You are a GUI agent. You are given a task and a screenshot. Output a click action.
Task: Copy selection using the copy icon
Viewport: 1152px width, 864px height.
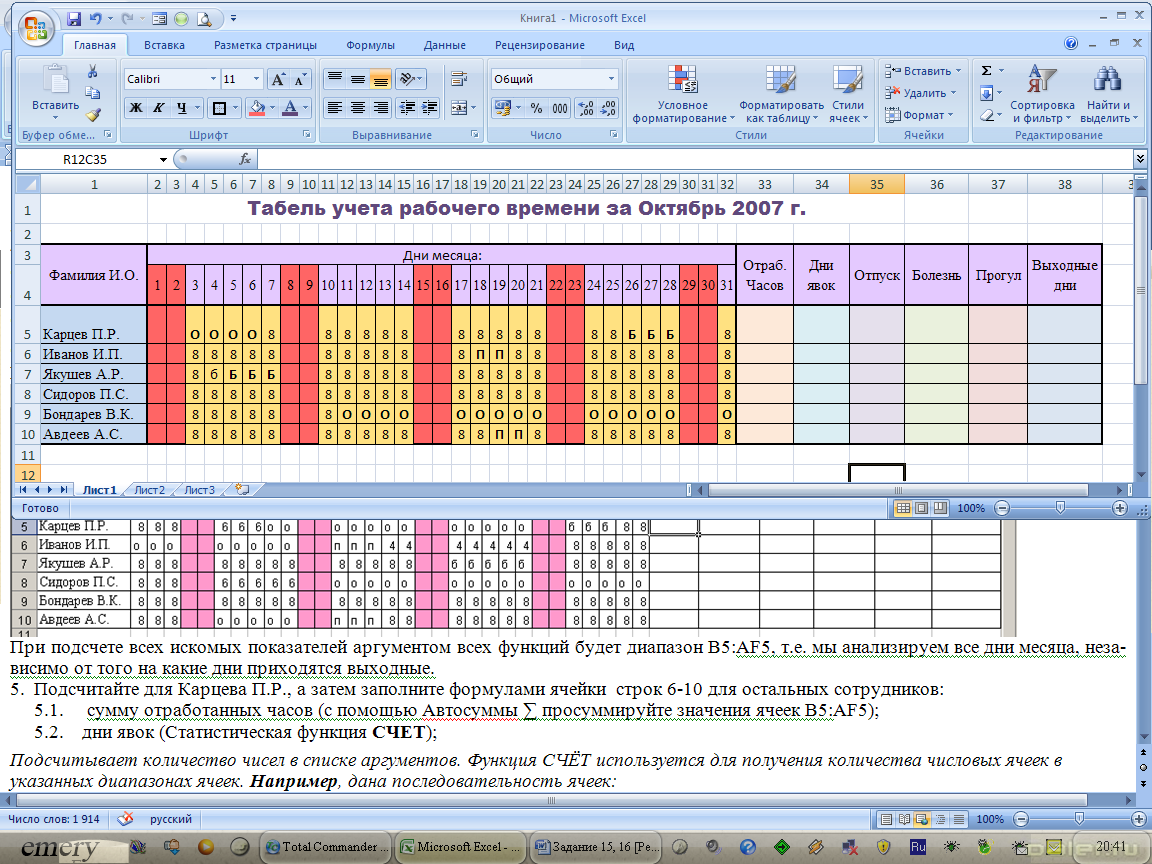[x=93, y=93]
